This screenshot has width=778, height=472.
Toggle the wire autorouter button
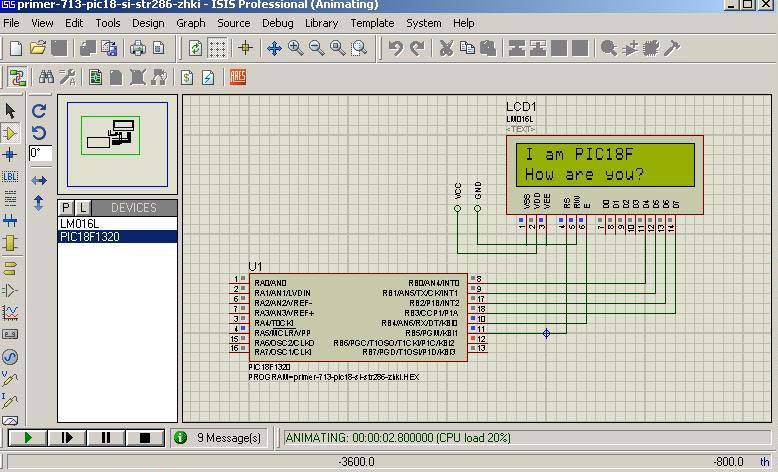(x=17, y=77)
